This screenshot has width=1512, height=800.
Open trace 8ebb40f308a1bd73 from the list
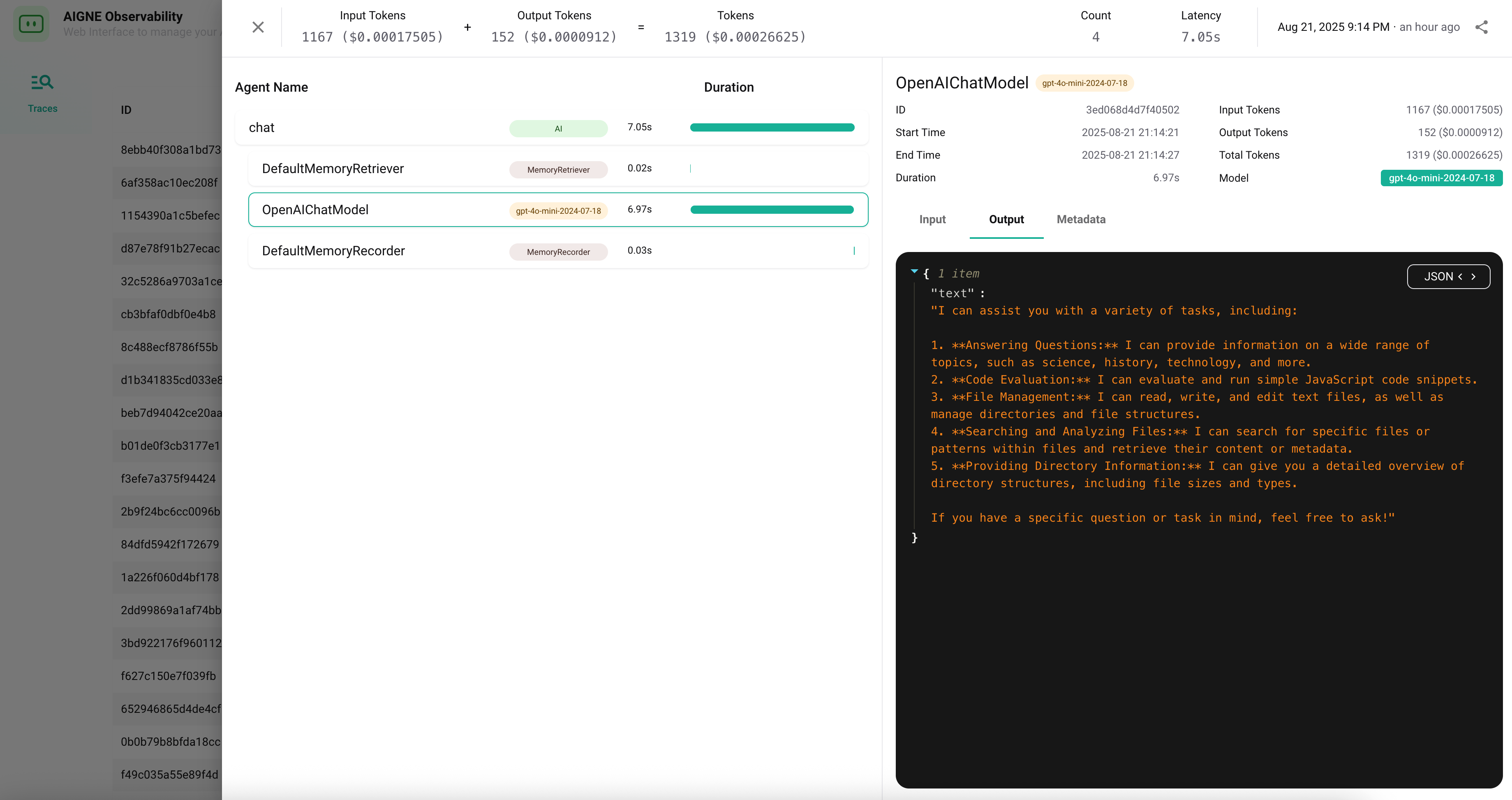click(170, 150)
